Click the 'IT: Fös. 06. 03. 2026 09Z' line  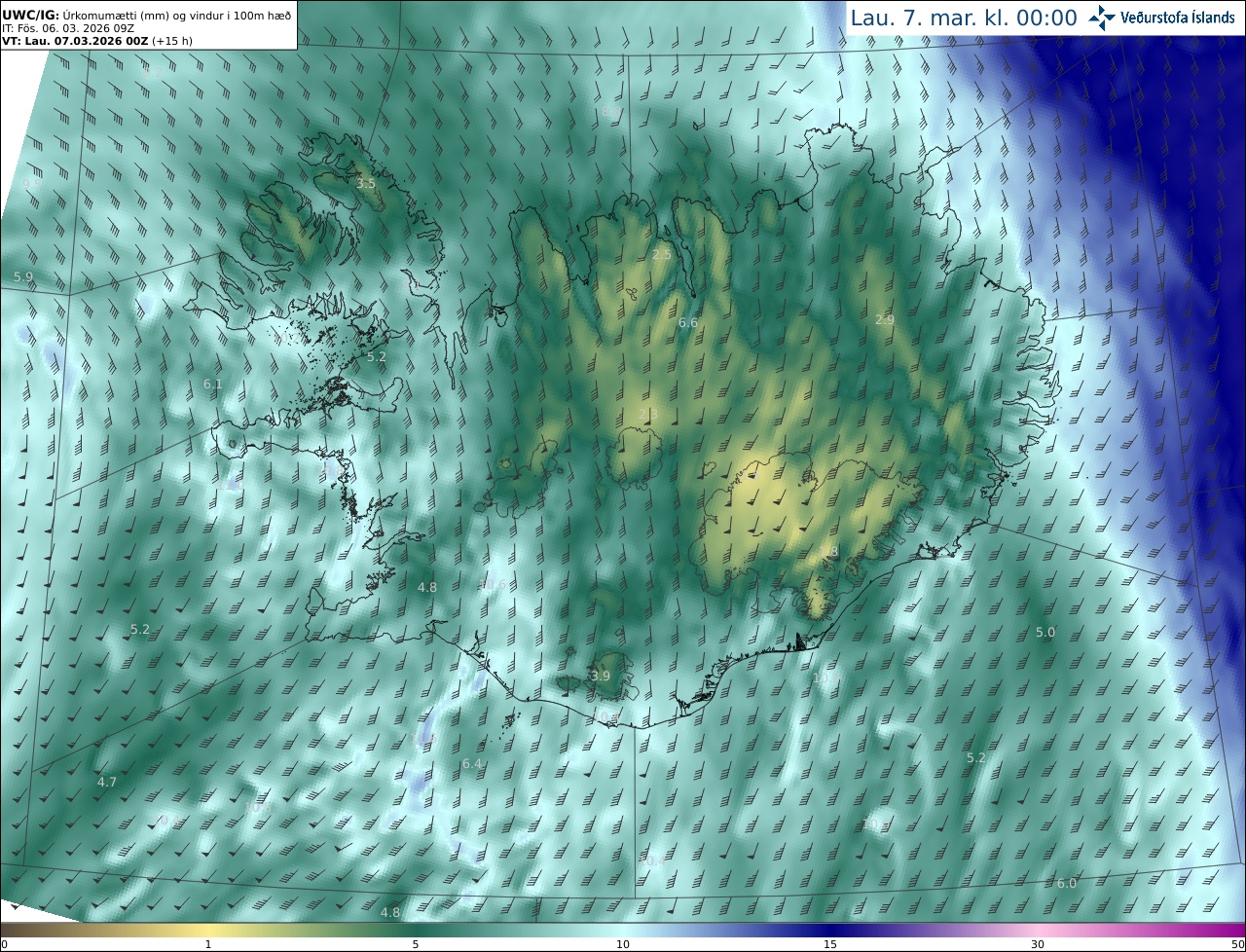coord(66,28)
